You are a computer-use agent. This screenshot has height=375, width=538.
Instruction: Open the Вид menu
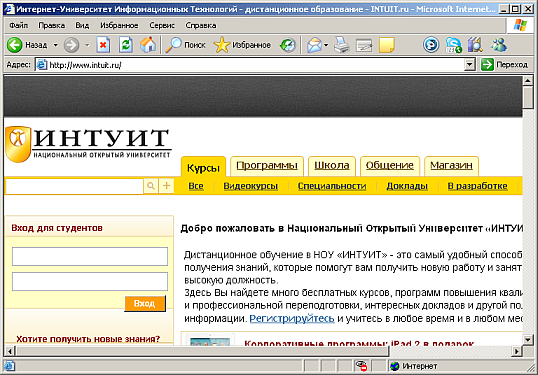(82, 25)
